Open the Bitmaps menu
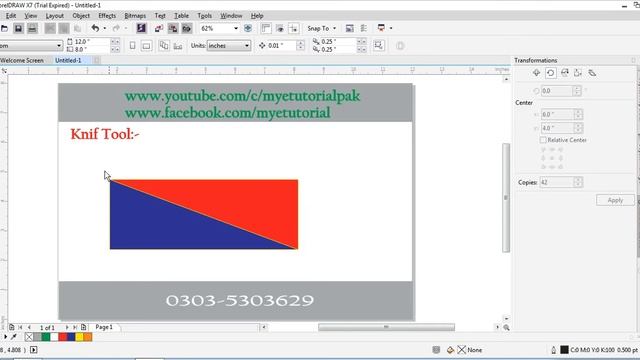 click(x=135, y=16)
